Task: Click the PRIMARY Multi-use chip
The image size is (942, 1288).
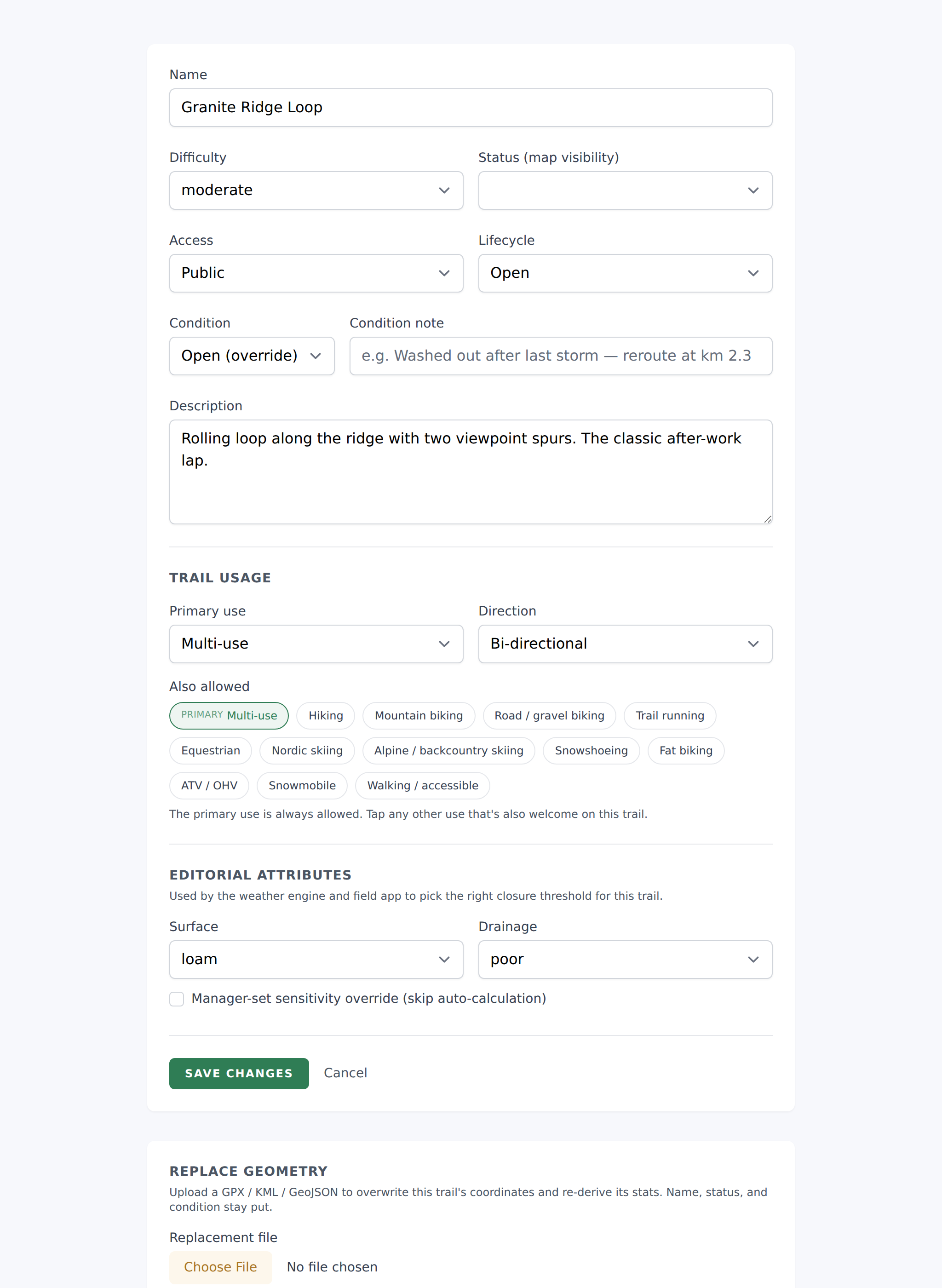Action: tap(229, 715)
